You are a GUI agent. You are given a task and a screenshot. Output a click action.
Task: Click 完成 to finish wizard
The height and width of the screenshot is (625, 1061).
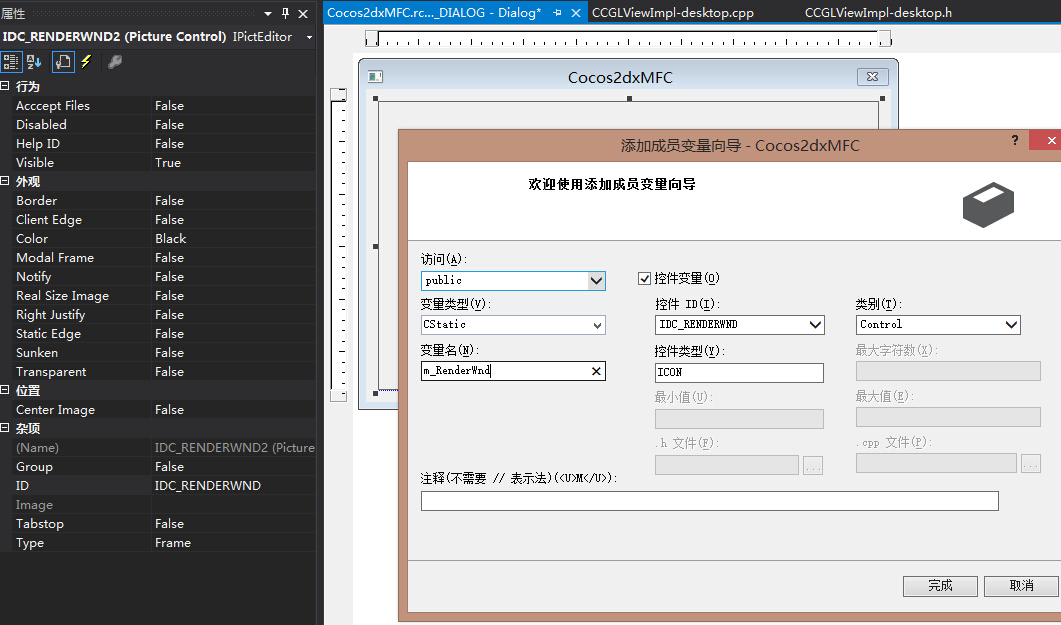[x=940, y=586]
